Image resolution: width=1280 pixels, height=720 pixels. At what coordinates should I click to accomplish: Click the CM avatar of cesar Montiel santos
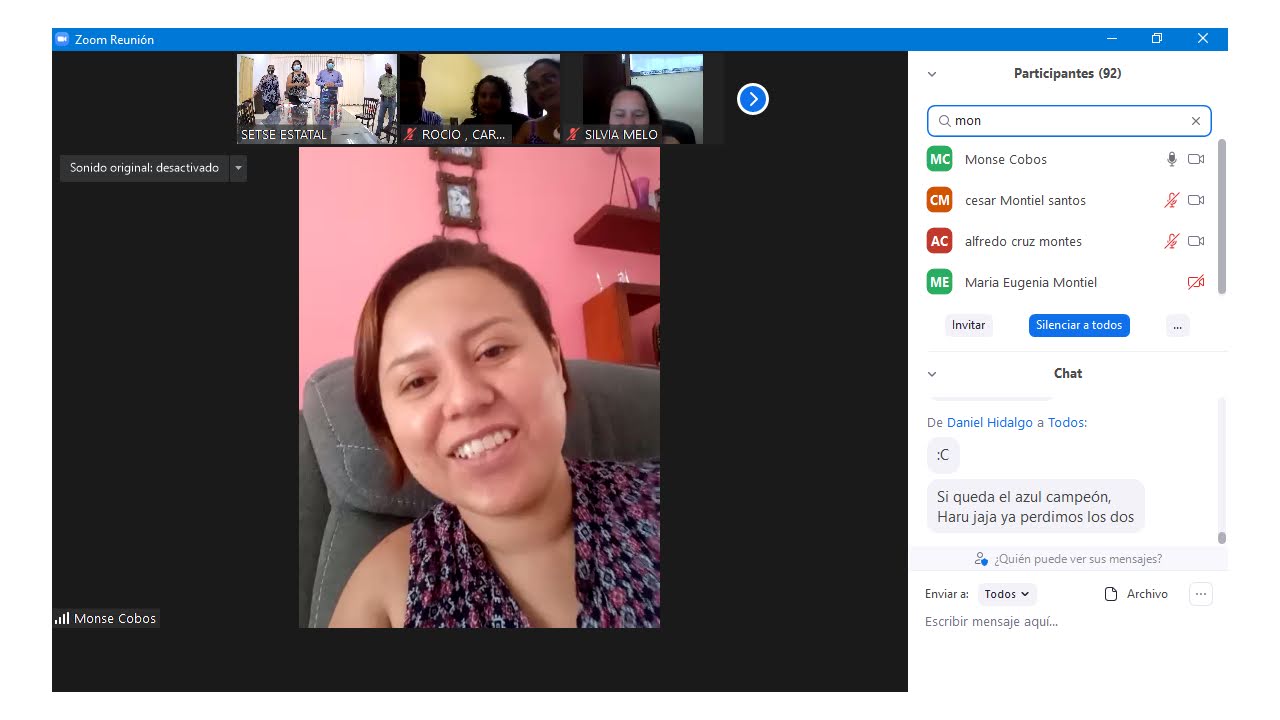939,200
